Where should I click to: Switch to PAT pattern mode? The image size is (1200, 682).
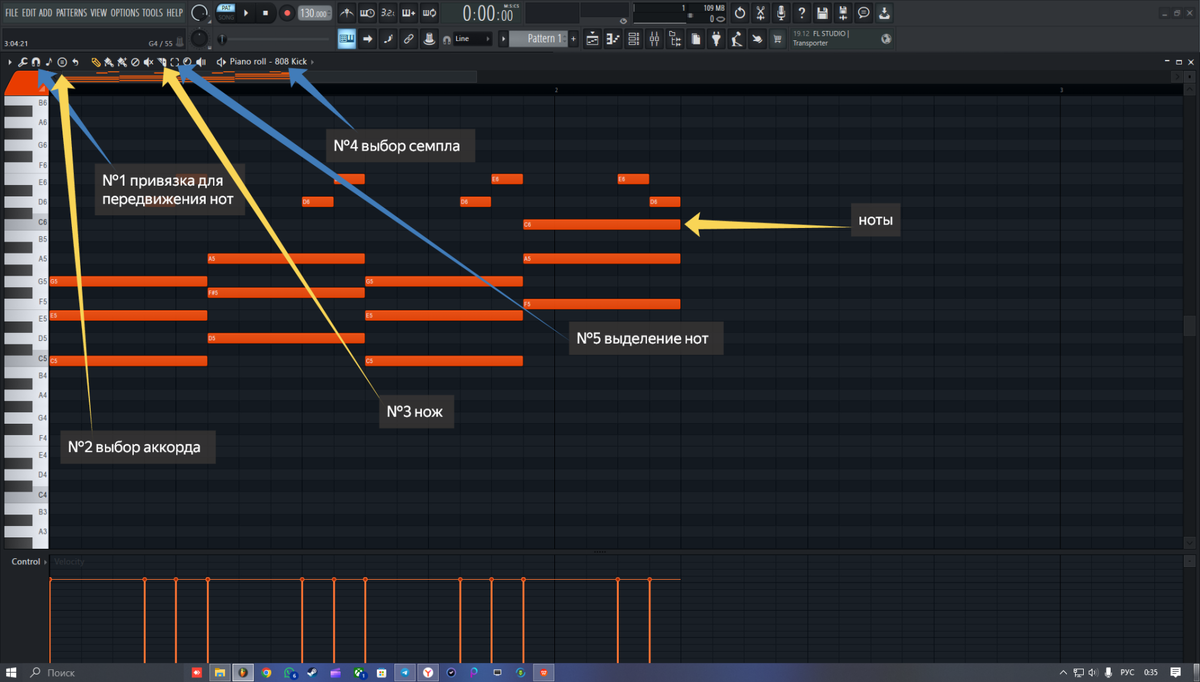click(x=226, y=8)
